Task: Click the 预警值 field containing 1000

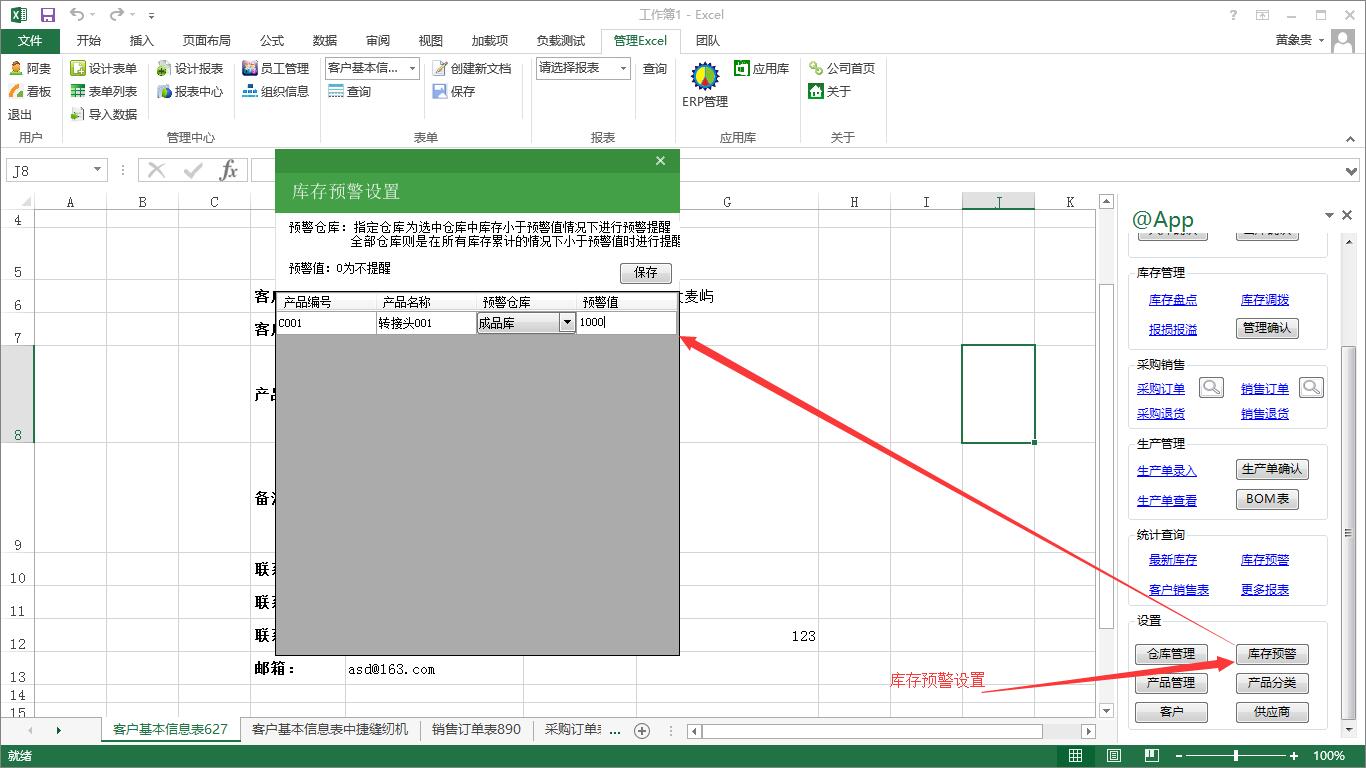Action: click(626, 323)
